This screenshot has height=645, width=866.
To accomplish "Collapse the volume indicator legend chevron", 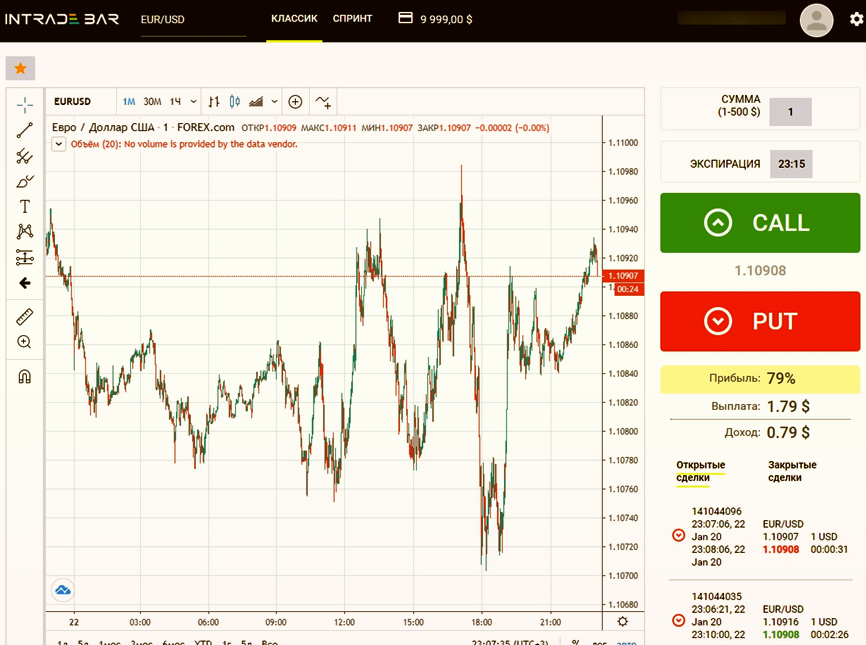I will tap(59, 144).
